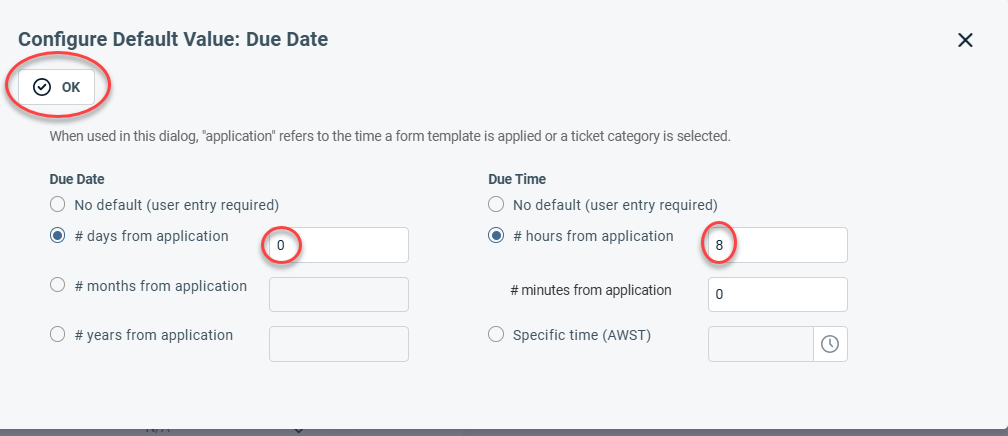The height and width of the screenshot is (436, 1008).
Task: Click the months from application input field
Action: (x=339, y=294)
